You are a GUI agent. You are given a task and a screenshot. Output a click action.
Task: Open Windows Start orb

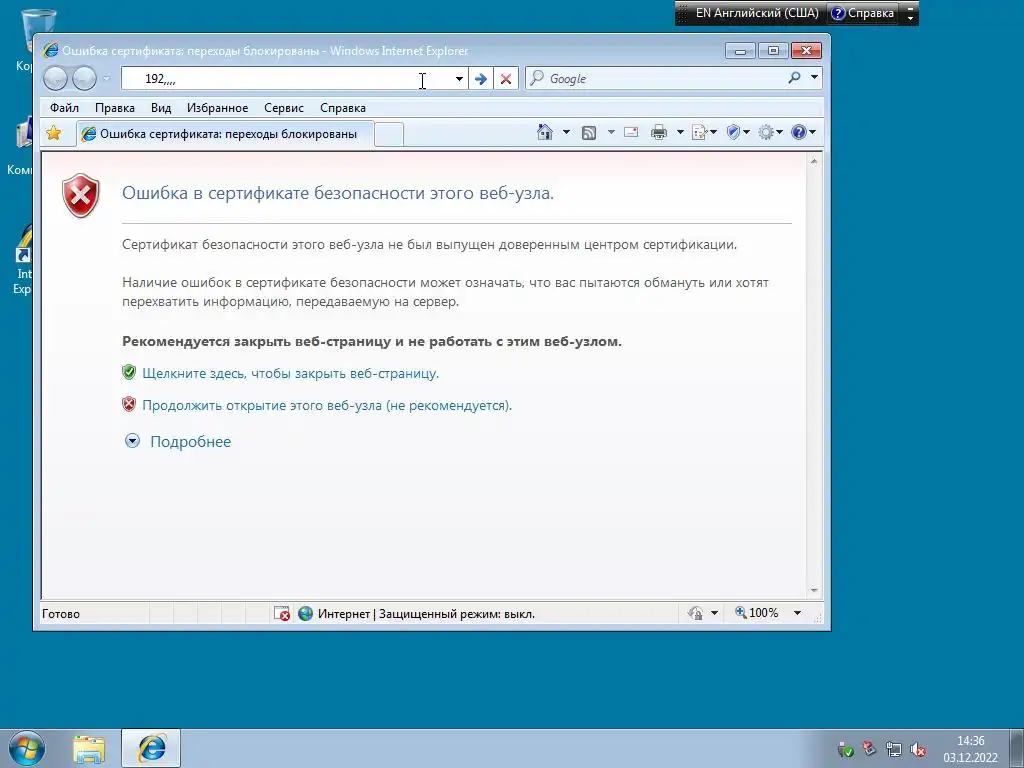point(27,748)
